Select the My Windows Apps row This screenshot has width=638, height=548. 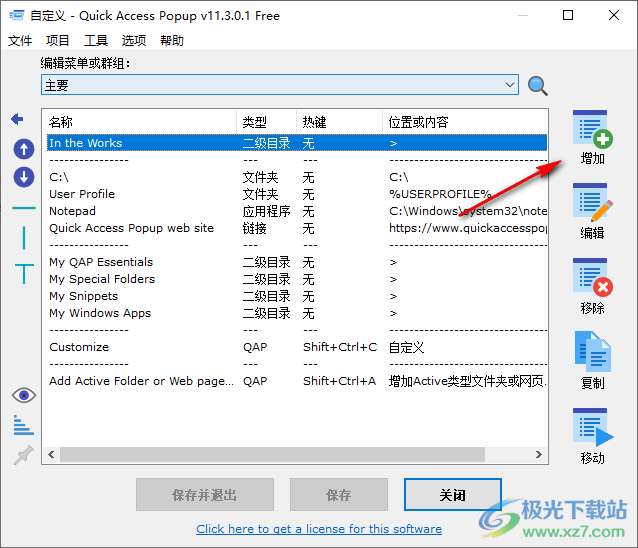click(297, 313)
